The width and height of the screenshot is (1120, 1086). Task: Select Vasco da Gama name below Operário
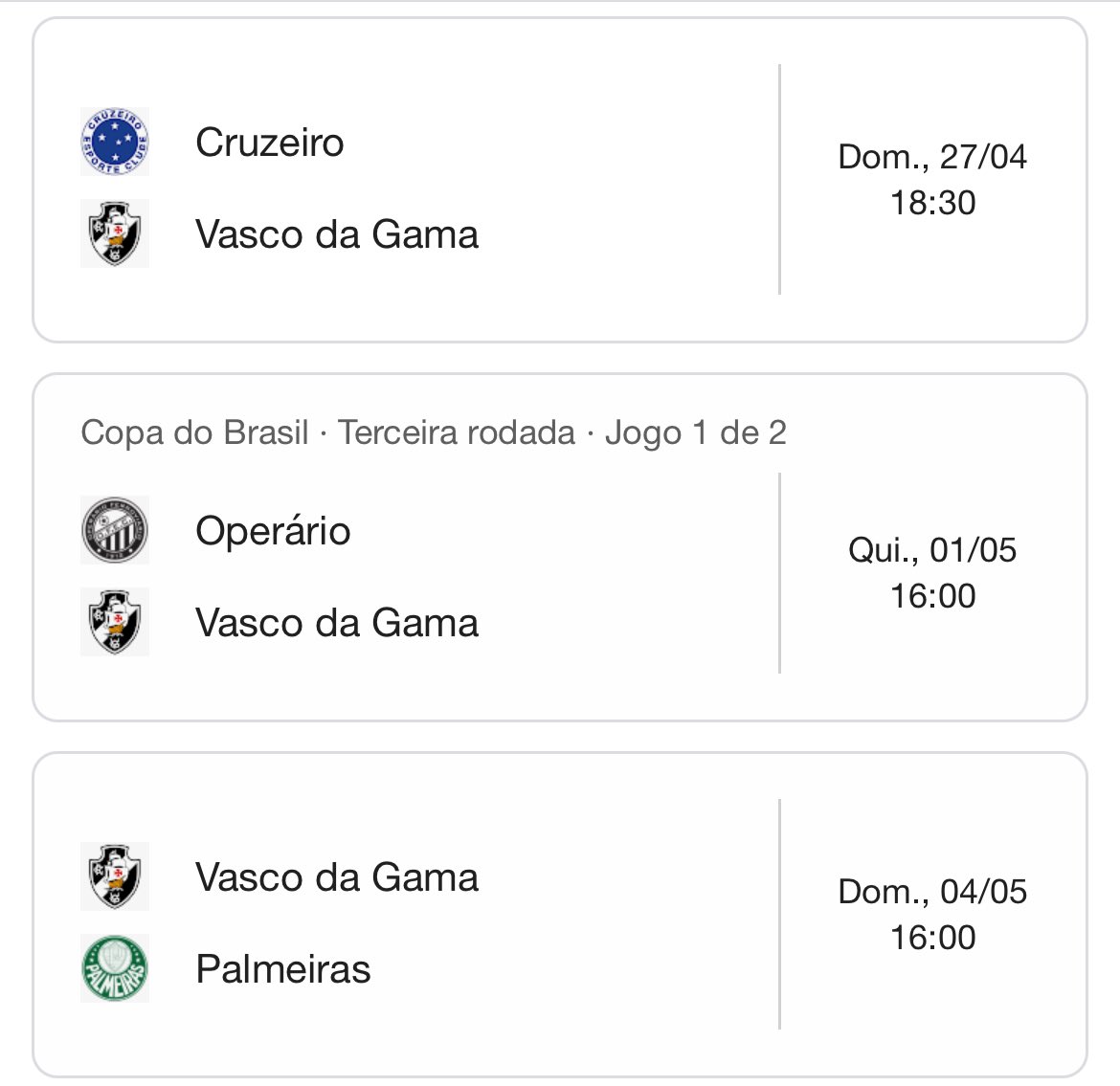337,623
